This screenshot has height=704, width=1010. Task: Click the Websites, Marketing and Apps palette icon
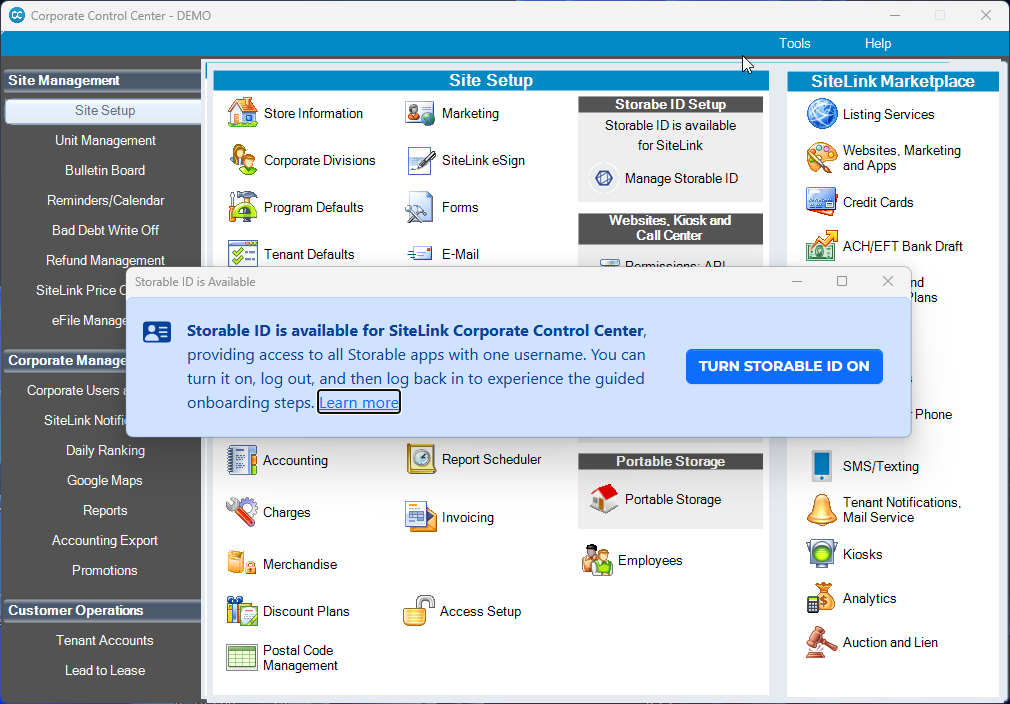click(821, 158)
